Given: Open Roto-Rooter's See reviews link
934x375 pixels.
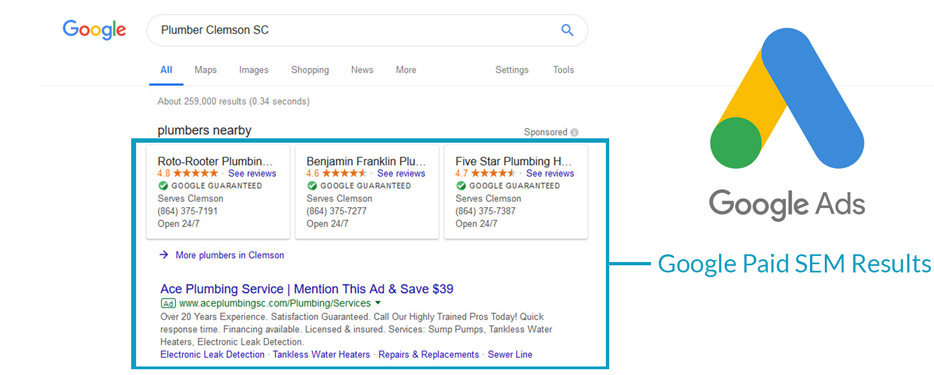Looking at the screenshot, I should [x=253, y=173].
